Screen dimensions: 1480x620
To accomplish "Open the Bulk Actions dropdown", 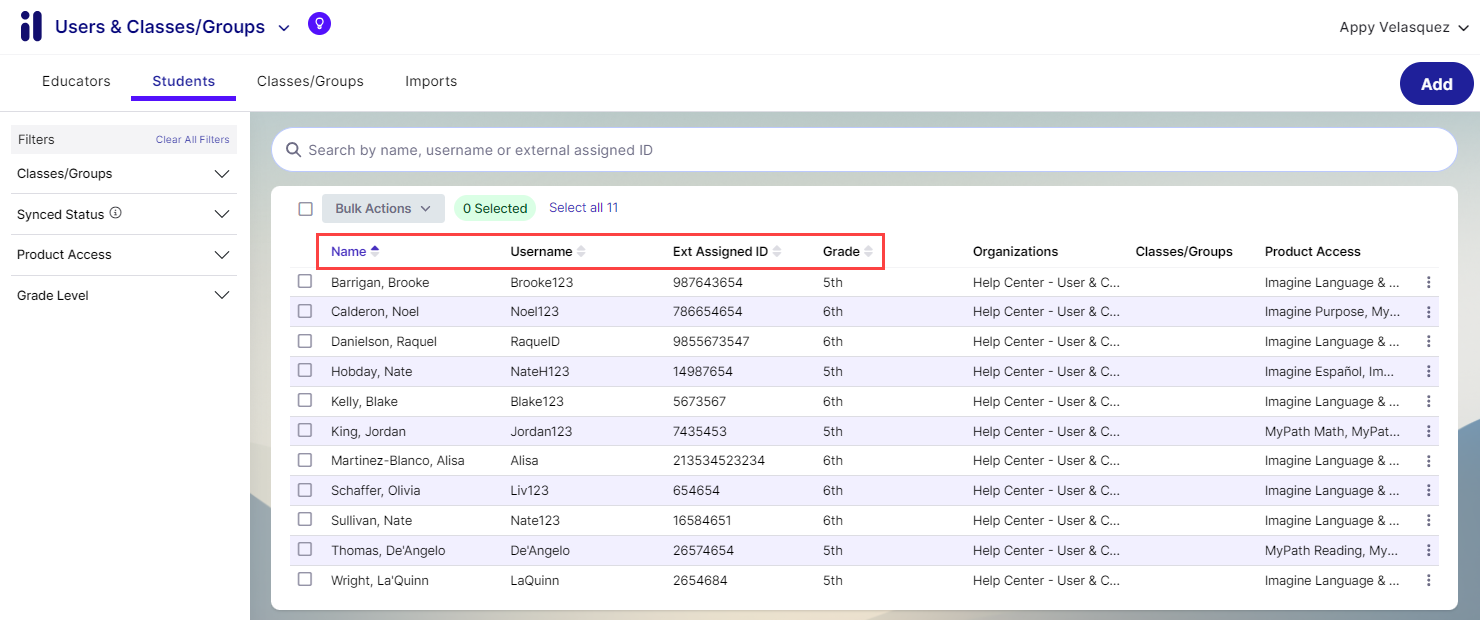I will click(383, 209).
